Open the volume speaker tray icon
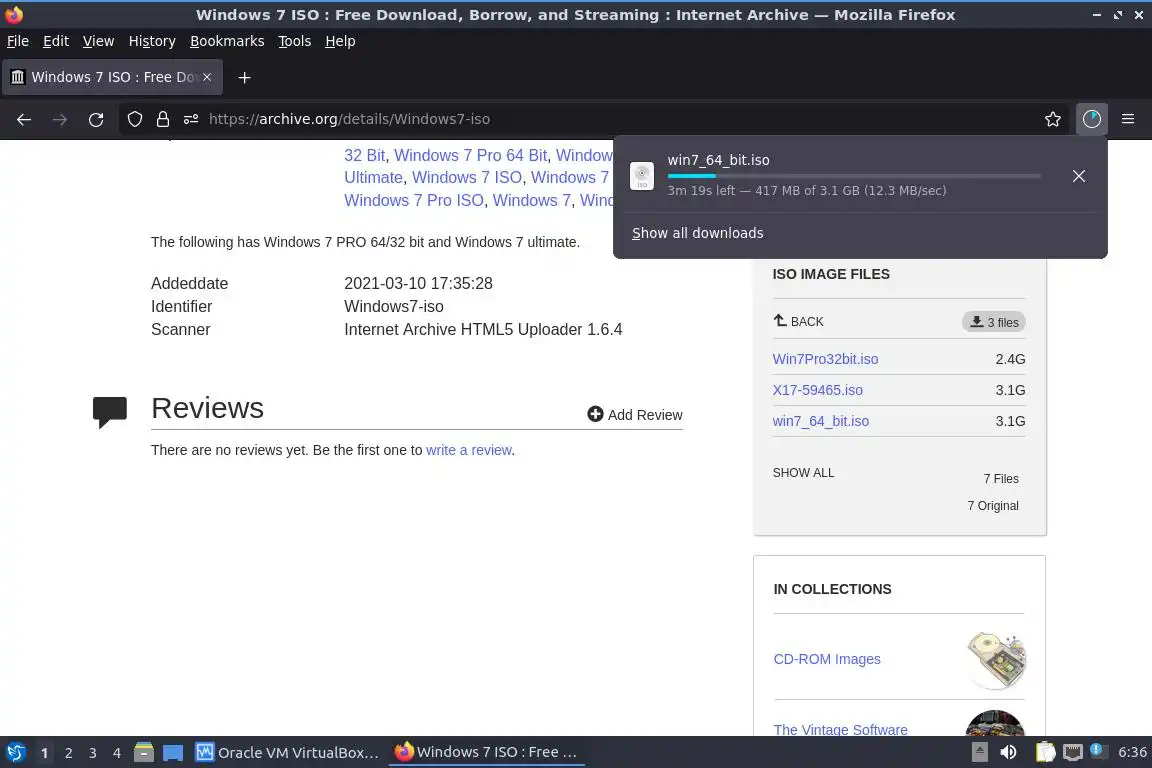This screenshot has height=768, width=1152. pyautogui.click(x=1009, y=753)
